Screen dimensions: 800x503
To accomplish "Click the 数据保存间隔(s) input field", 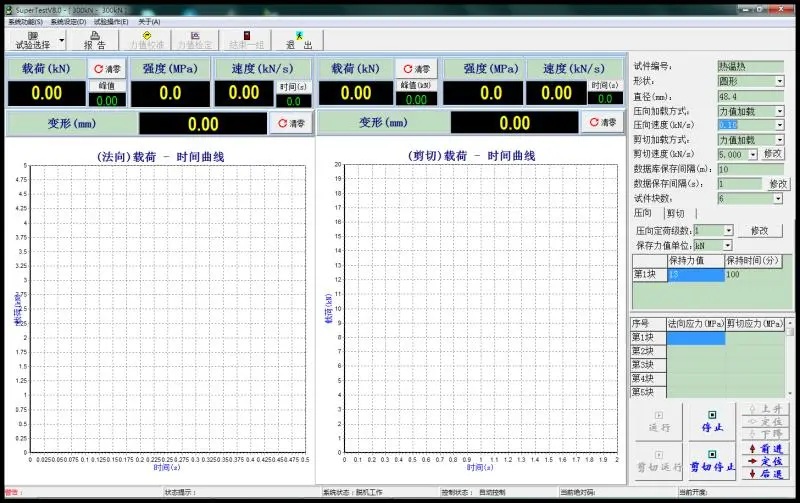I will pyautogui.click(x=740, y=184).
